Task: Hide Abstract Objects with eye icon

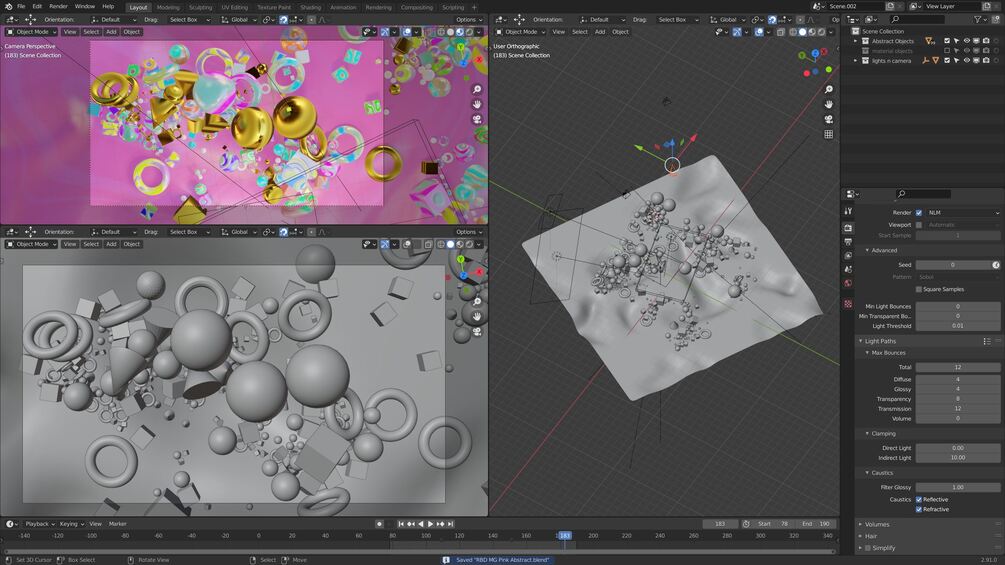Action: point(967,41)
